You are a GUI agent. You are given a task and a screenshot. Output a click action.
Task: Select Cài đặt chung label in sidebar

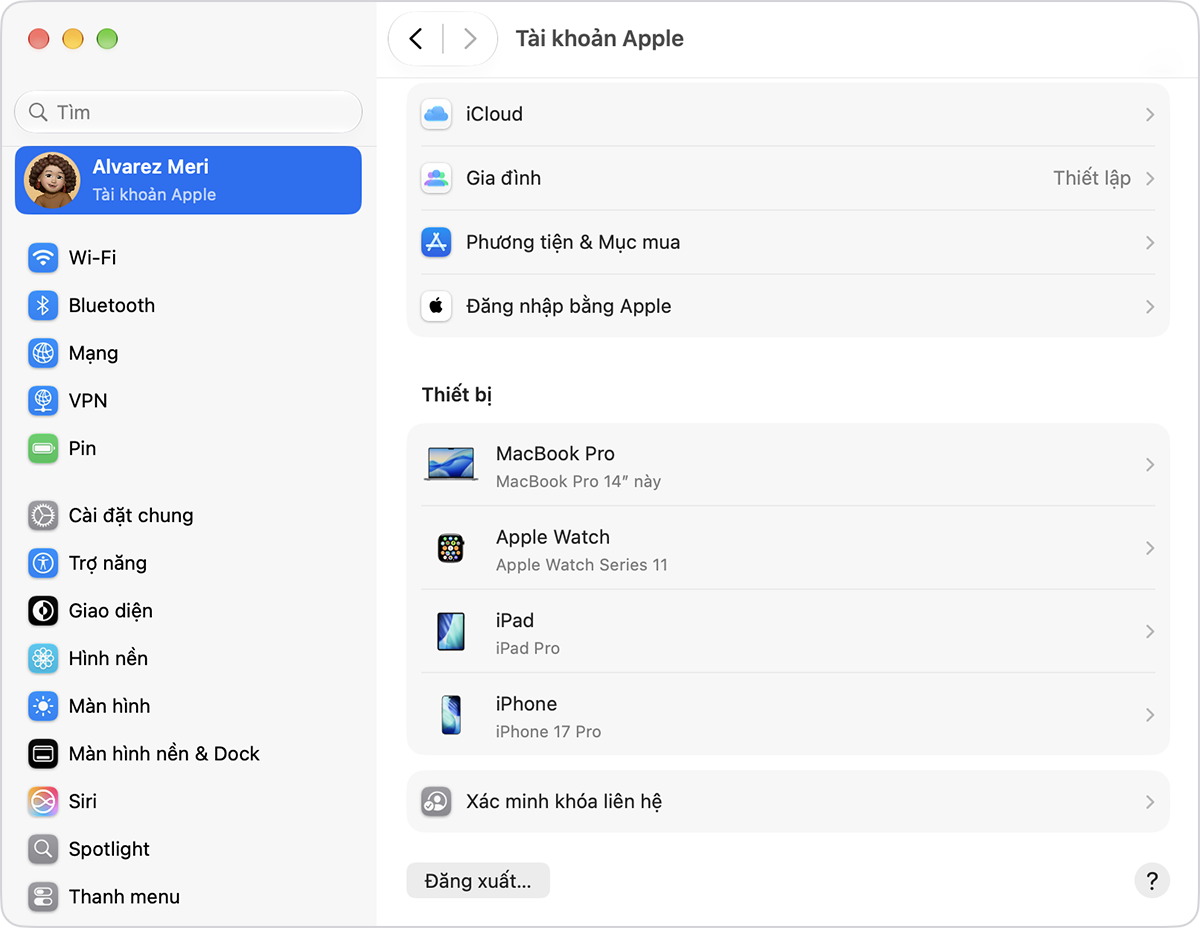(131, 516)
